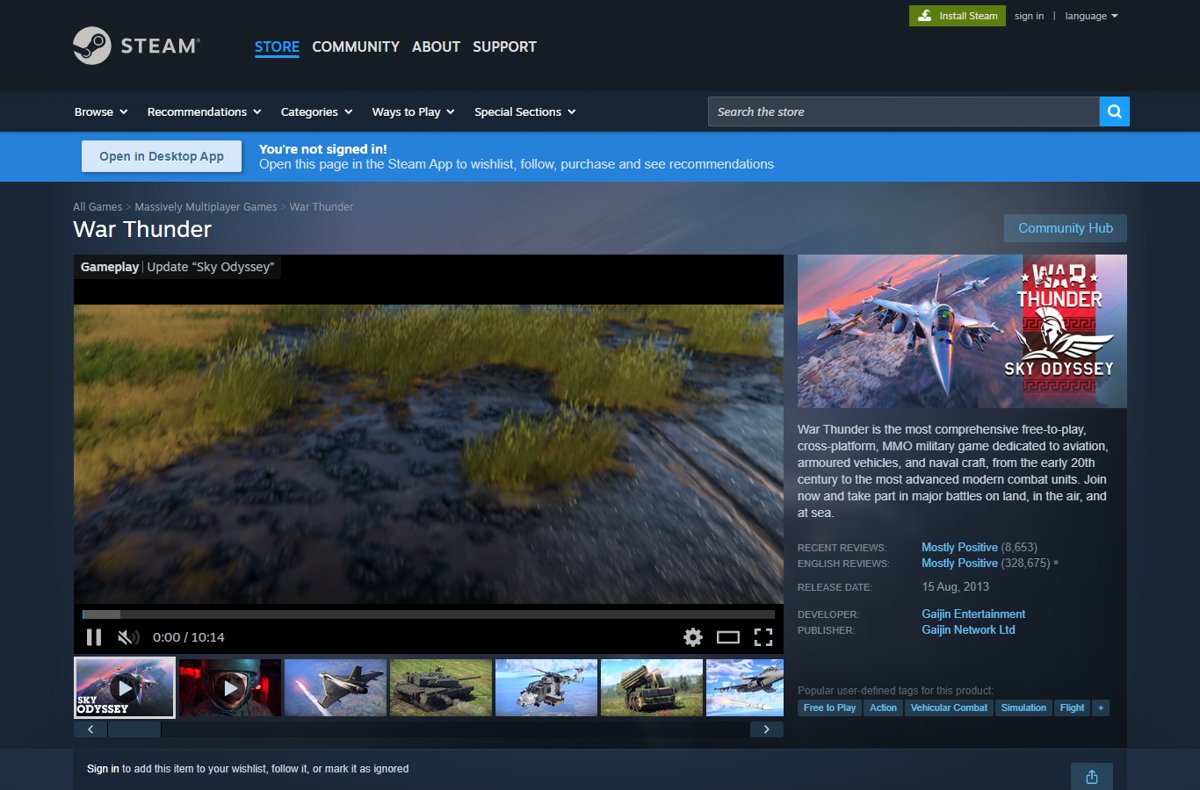Open the COMMUNITY tab

pos(355,47)
